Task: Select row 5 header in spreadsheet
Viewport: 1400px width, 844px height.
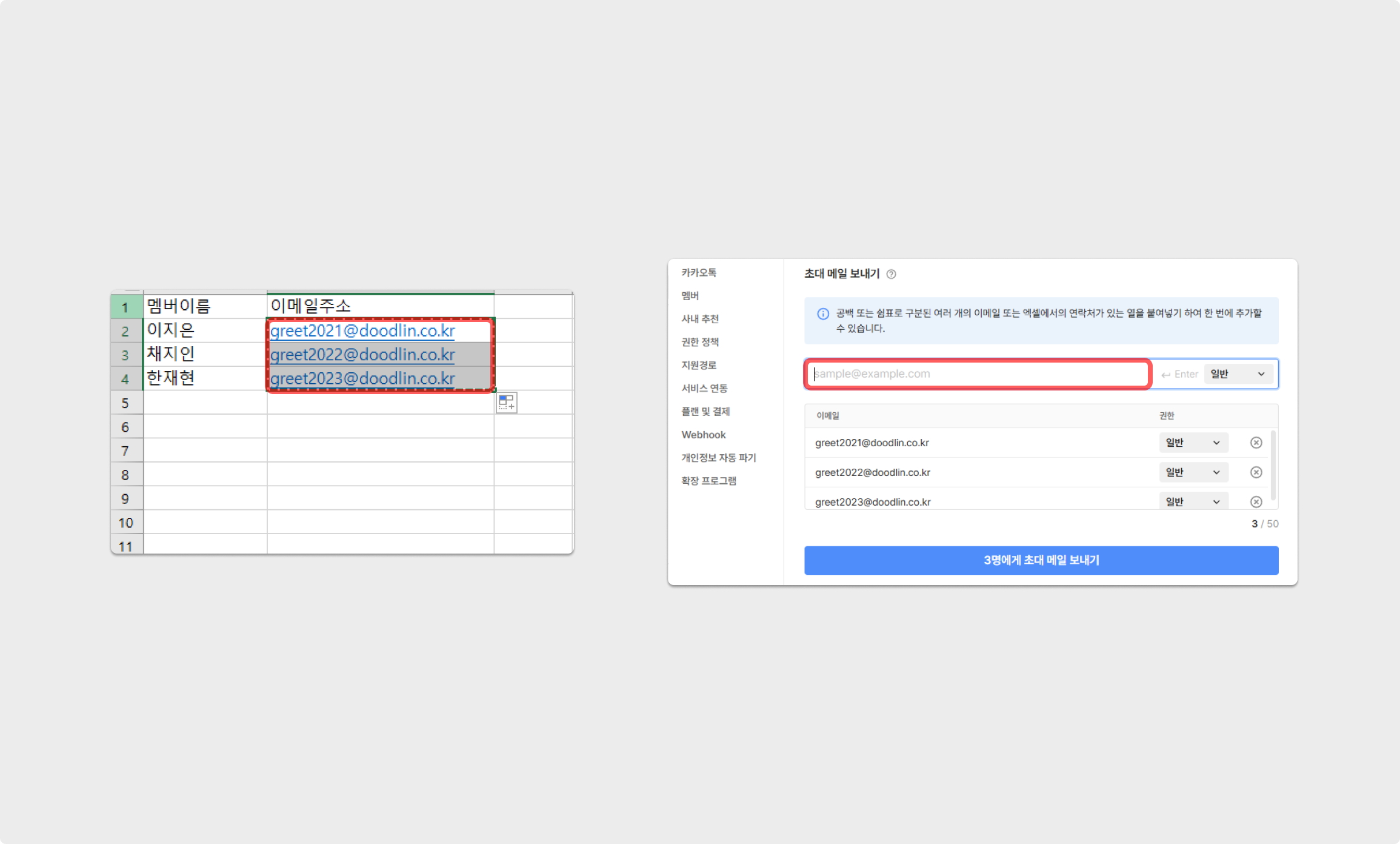Action: coord(125,403)
